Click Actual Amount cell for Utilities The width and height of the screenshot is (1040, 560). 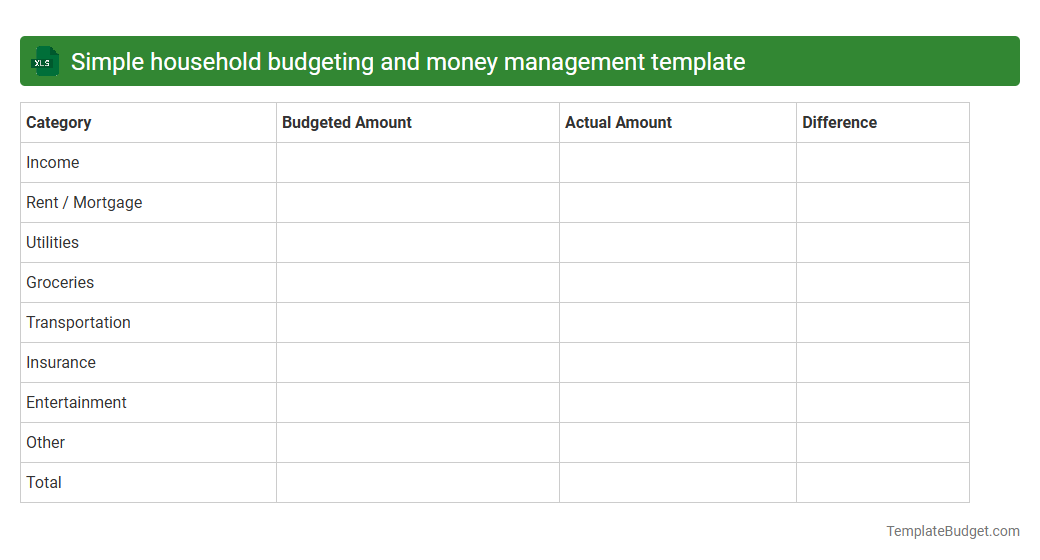point(678,242)
